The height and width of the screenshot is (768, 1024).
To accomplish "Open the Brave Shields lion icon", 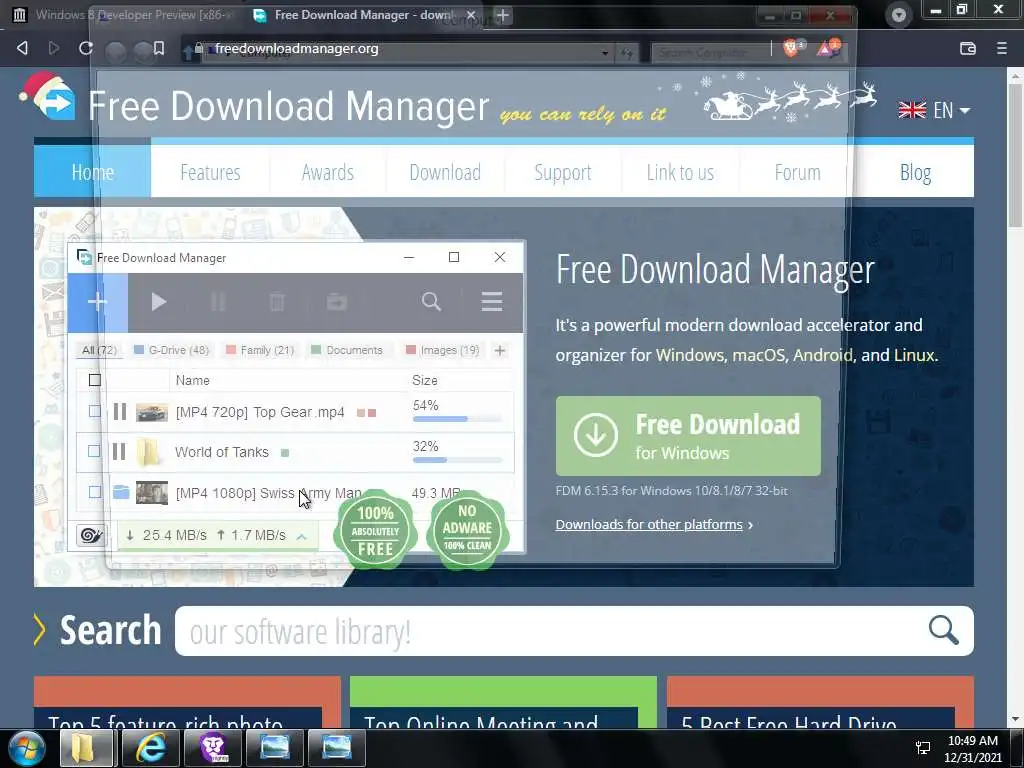I will (792, 48).
